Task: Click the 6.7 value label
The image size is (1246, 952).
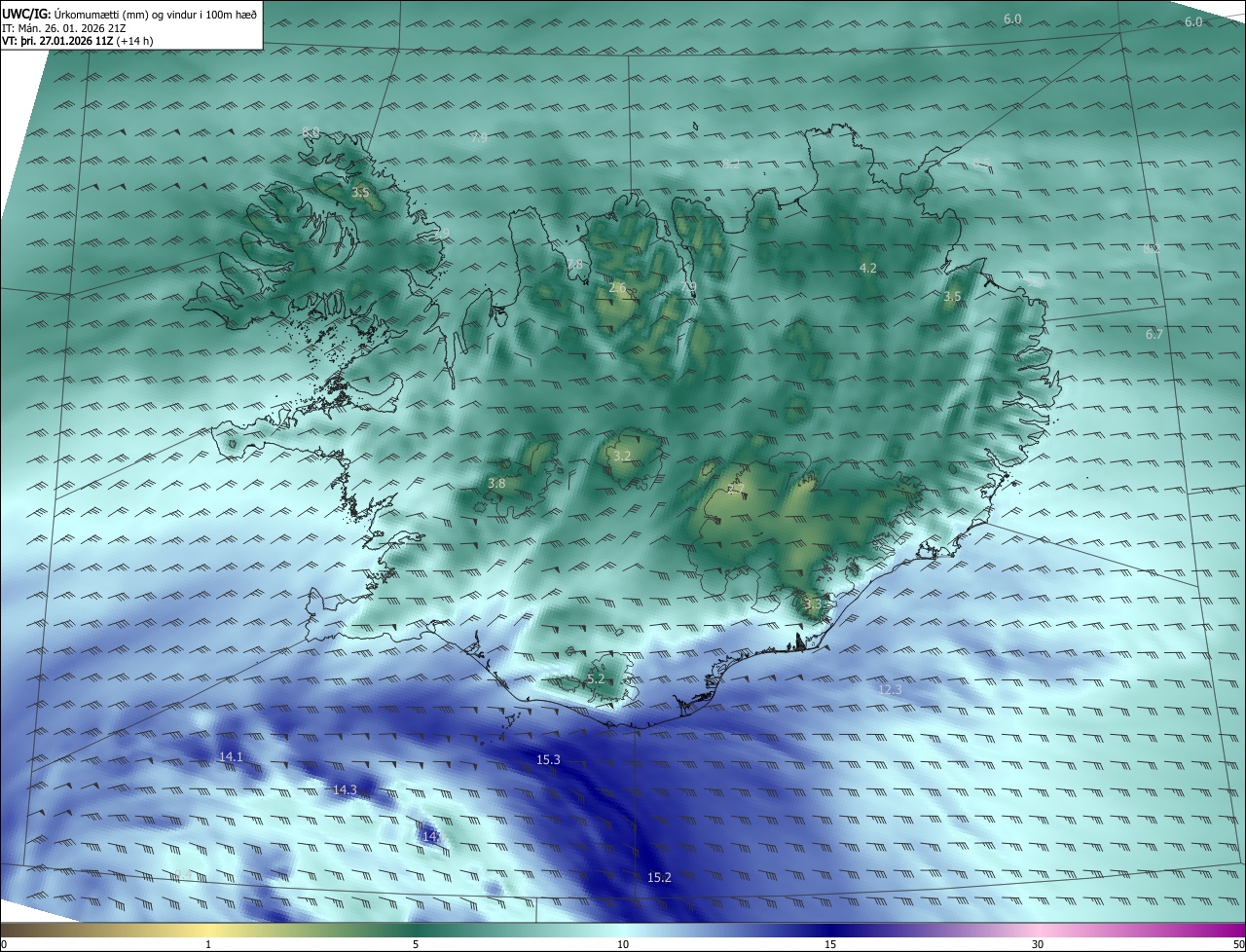Action: [x=1154, y=334]
